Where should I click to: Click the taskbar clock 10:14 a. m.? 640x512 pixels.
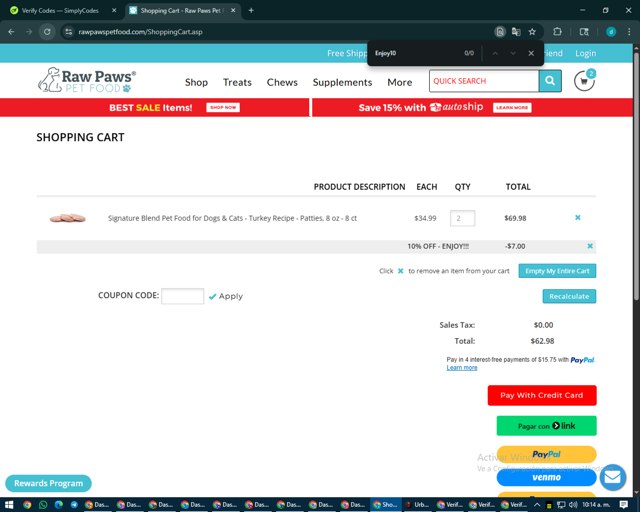(596, 505)
